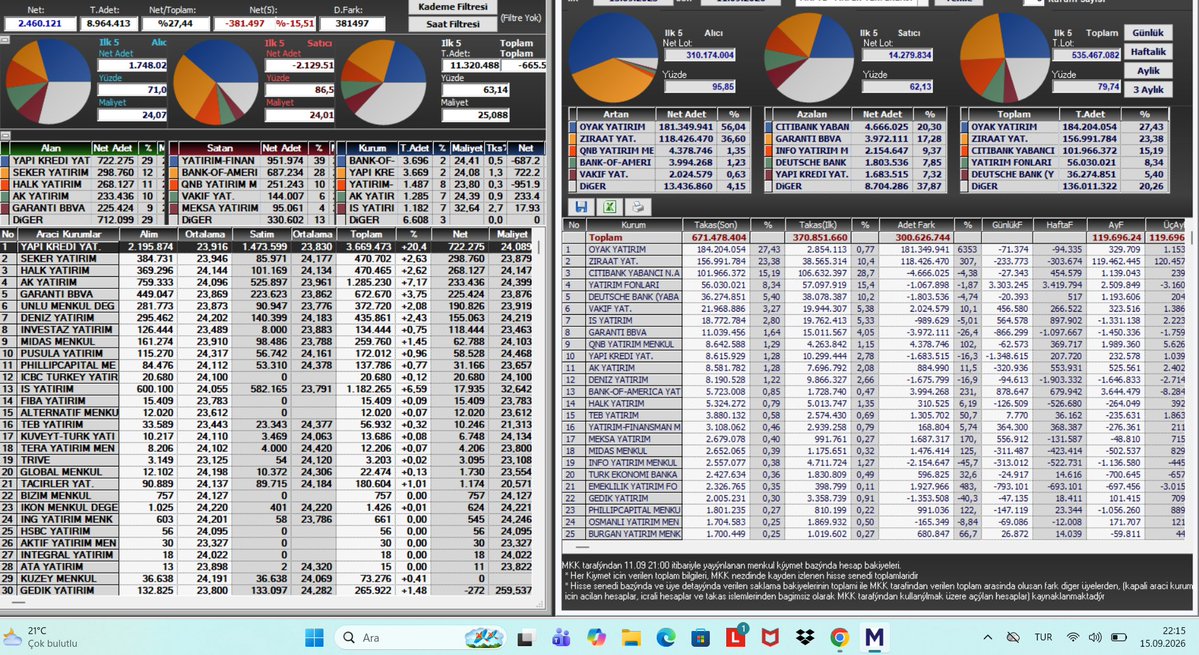Switch to the active M app on the taskbar
The height and width of the screenshot is (655, 1199).
(x=875, y=637)
